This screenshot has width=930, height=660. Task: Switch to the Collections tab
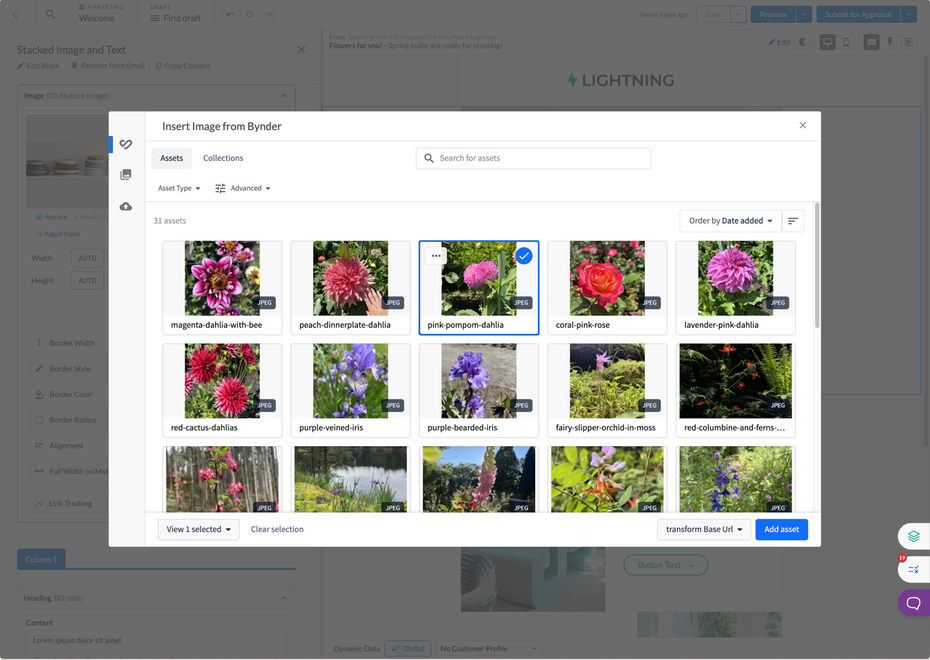[x=223, y=158]
